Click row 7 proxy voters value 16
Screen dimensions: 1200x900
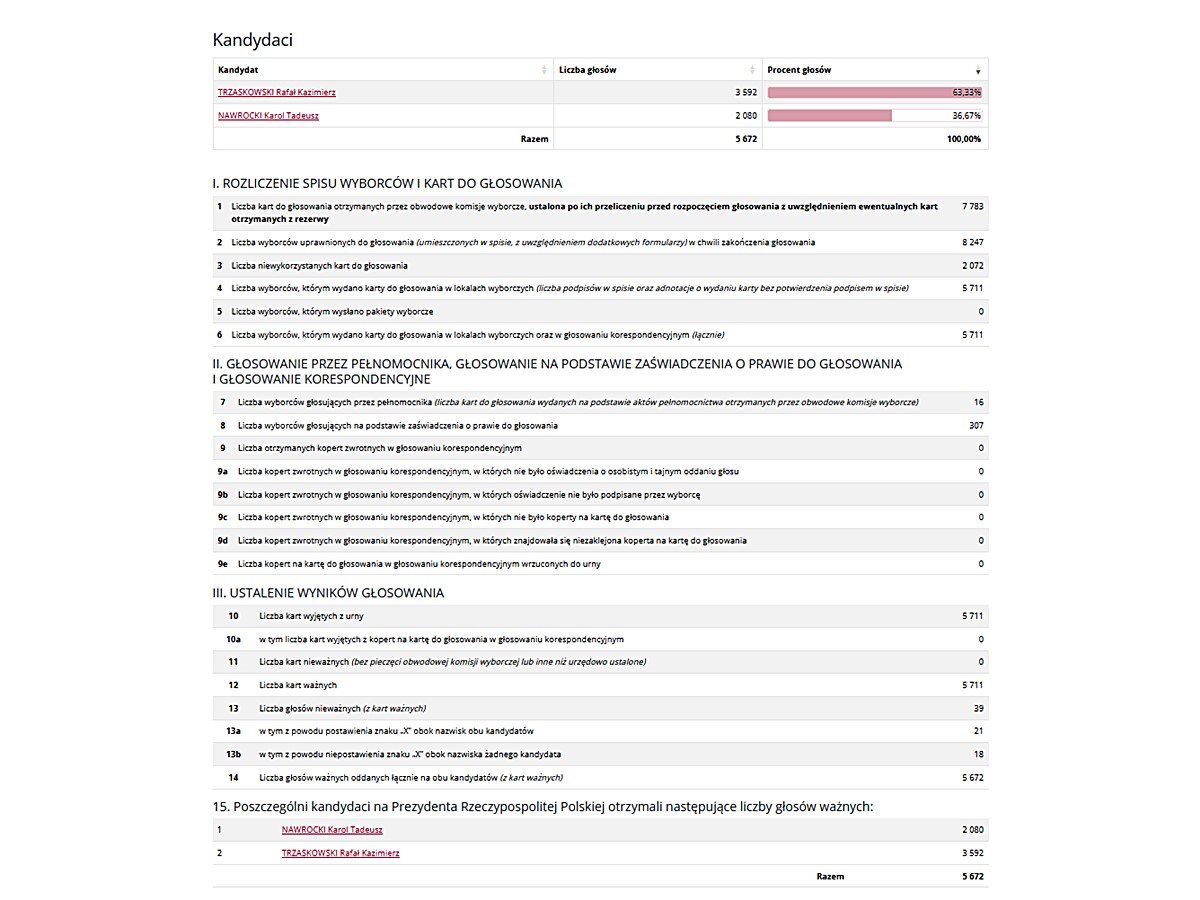click(978, 403)
